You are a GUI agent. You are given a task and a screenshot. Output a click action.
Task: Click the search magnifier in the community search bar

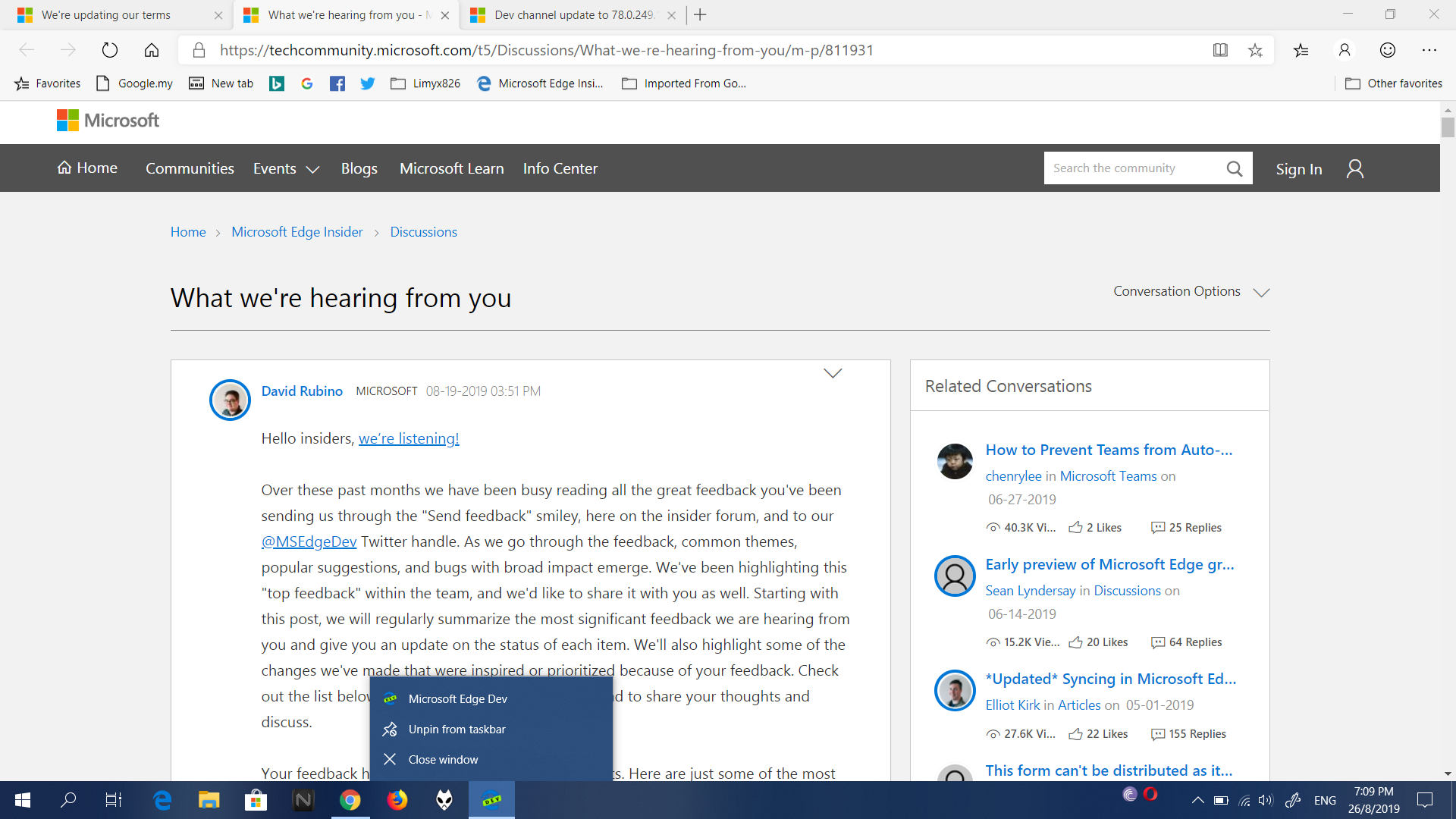coord(1235,168)
